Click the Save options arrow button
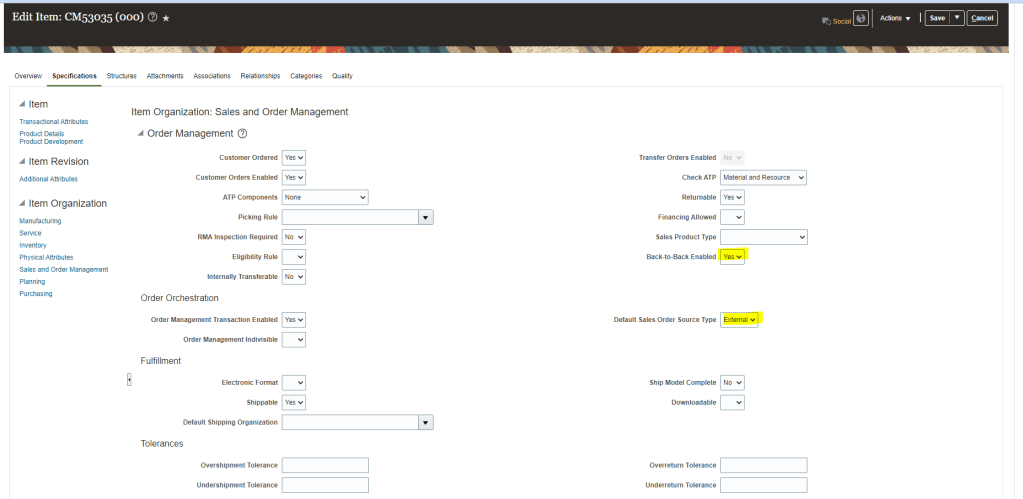Screen dimensions: 1023x499 [957, 18]
